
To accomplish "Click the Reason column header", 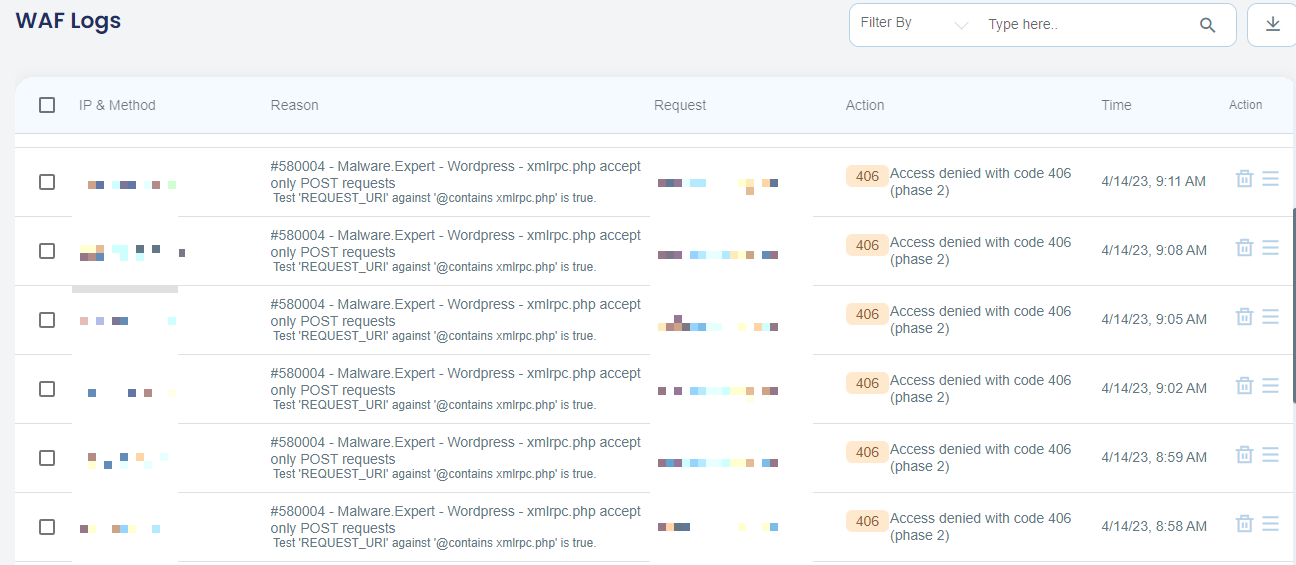I will 294,105.
